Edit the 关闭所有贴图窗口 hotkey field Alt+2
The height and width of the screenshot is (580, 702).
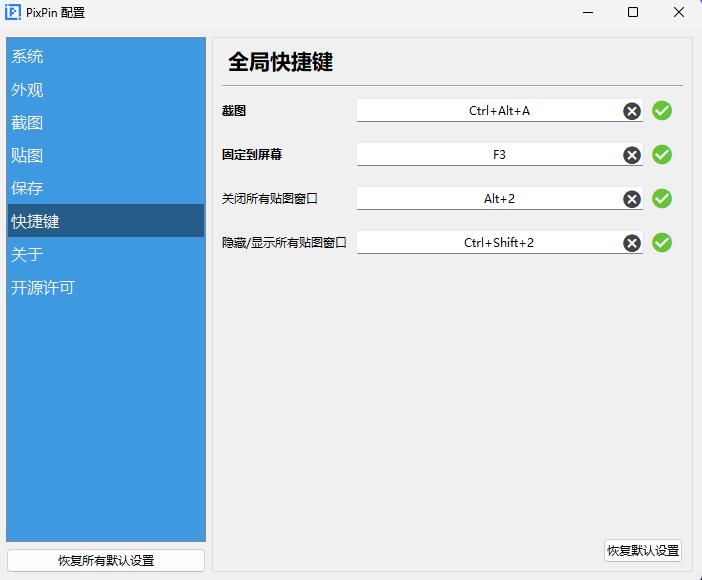pos(500,198)
